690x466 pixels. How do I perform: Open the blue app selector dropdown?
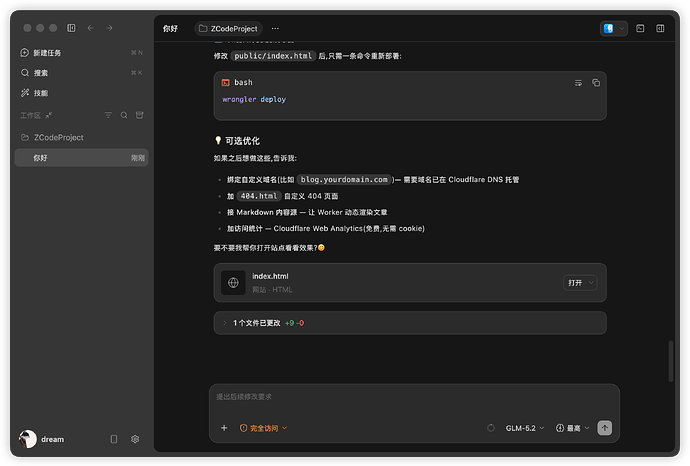(x=613, y=29)
